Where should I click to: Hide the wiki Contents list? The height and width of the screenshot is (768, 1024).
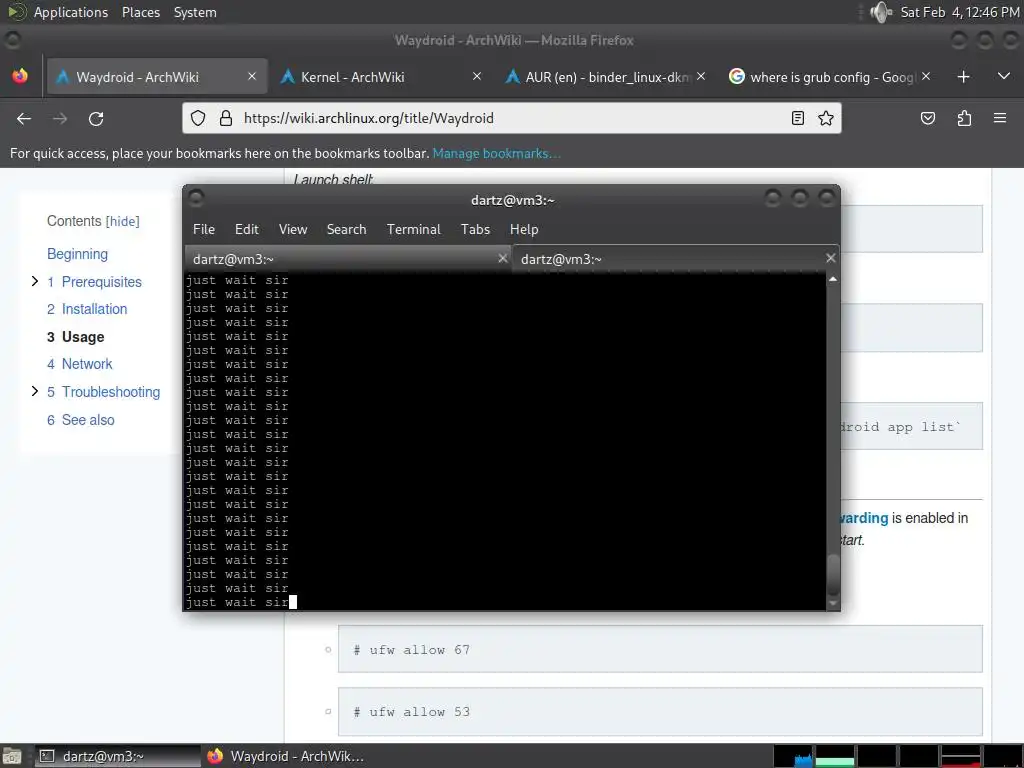(123, 221)
